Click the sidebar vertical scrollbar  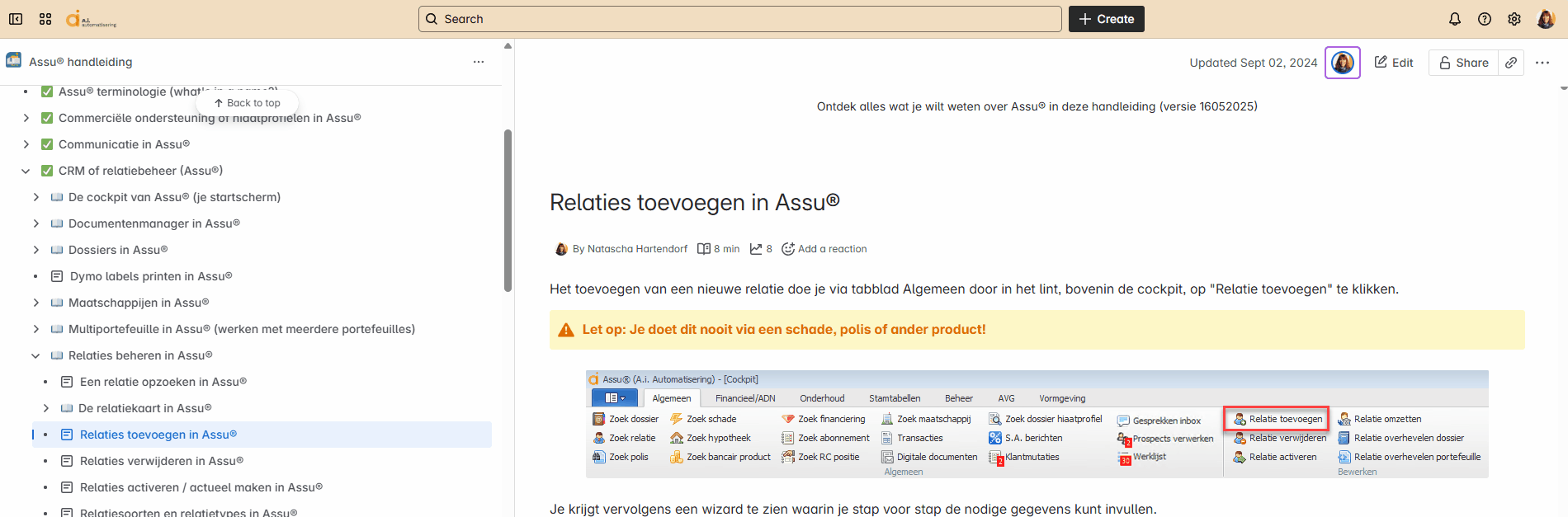point(508,210)
